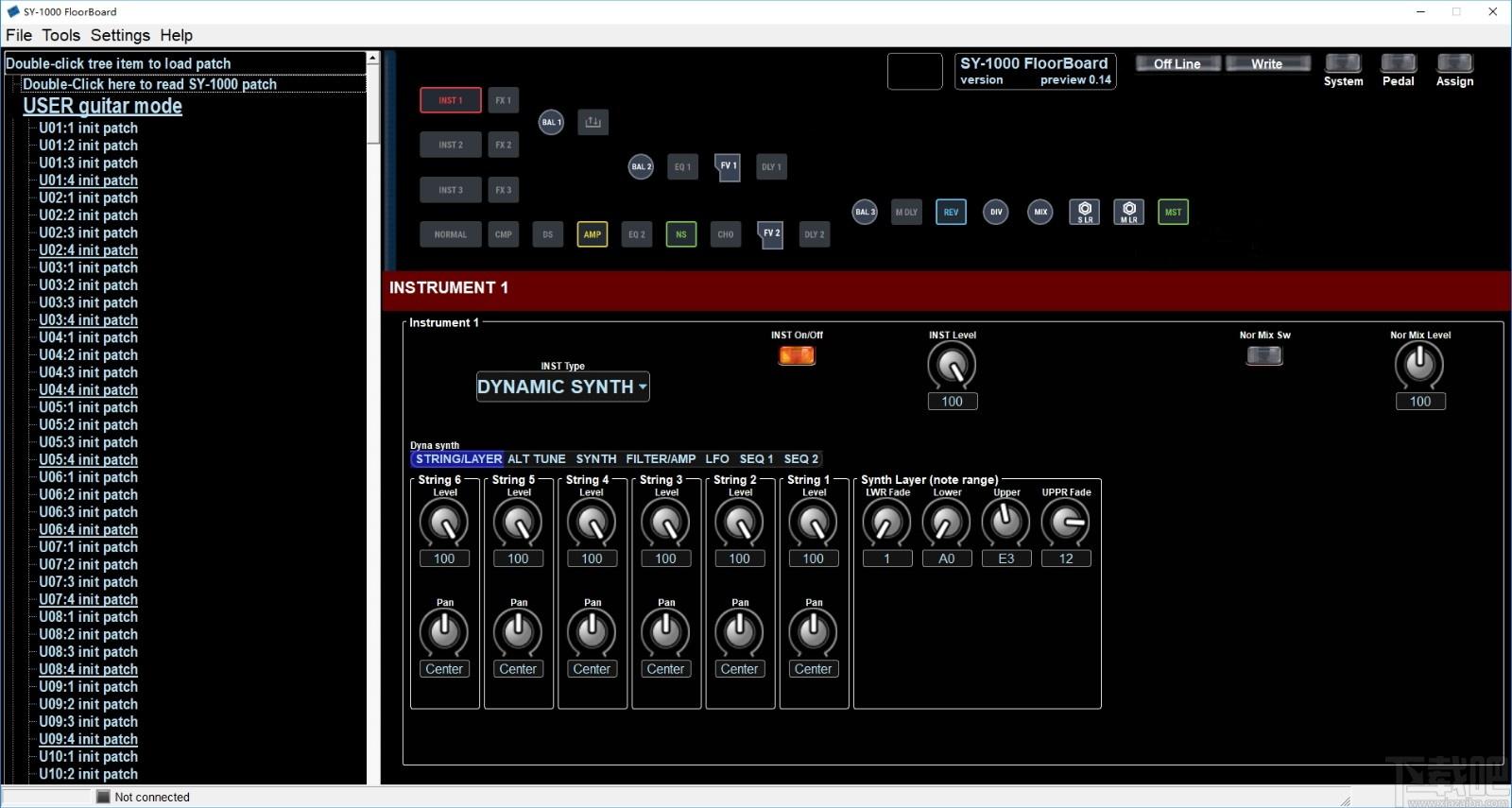Open the Settings menu
Viewport: 1512px width, 808px height.
click(x=120, y=35)
